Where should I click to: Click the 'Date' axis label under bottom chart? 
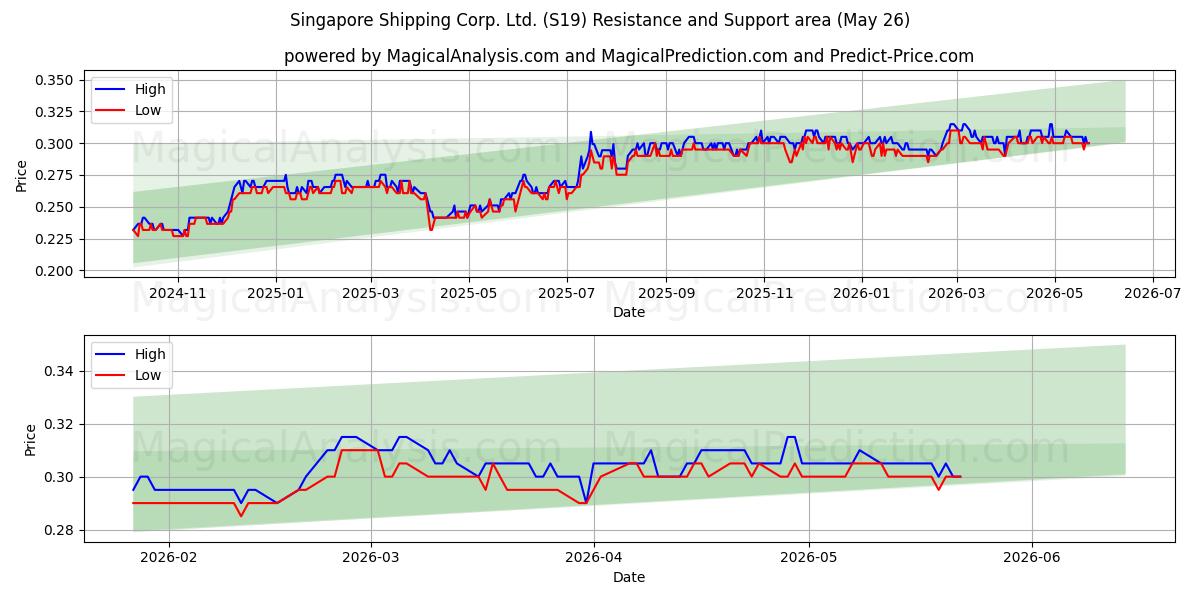pos(629,577)
